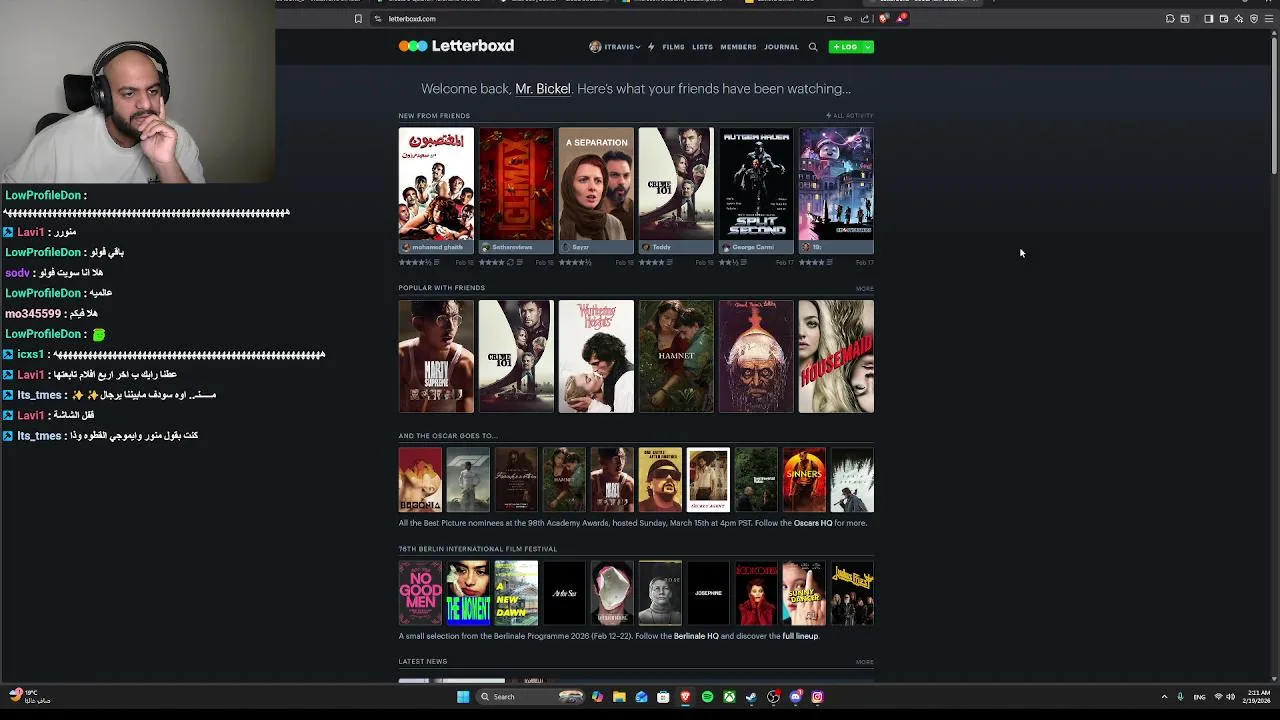
Task: Open review icon under George Carmi's rating
Action: click(x=743, y=263)
